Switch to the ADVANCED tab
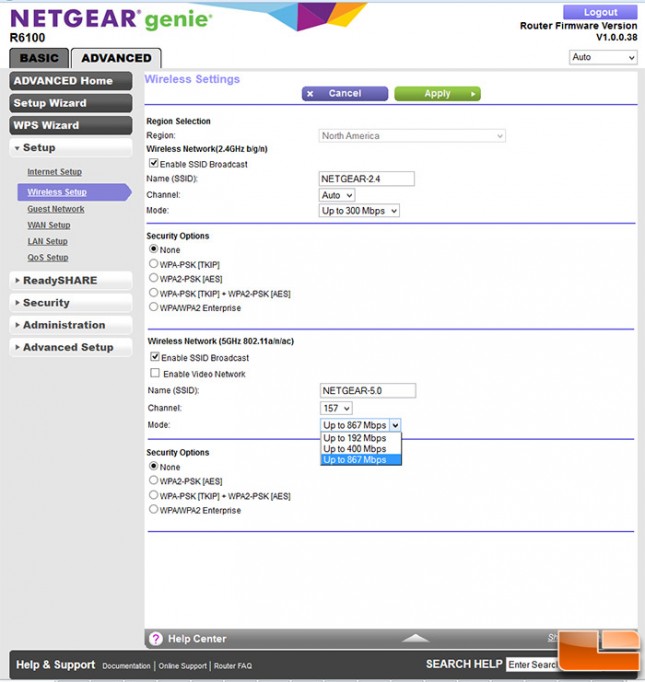 (116, 58)
